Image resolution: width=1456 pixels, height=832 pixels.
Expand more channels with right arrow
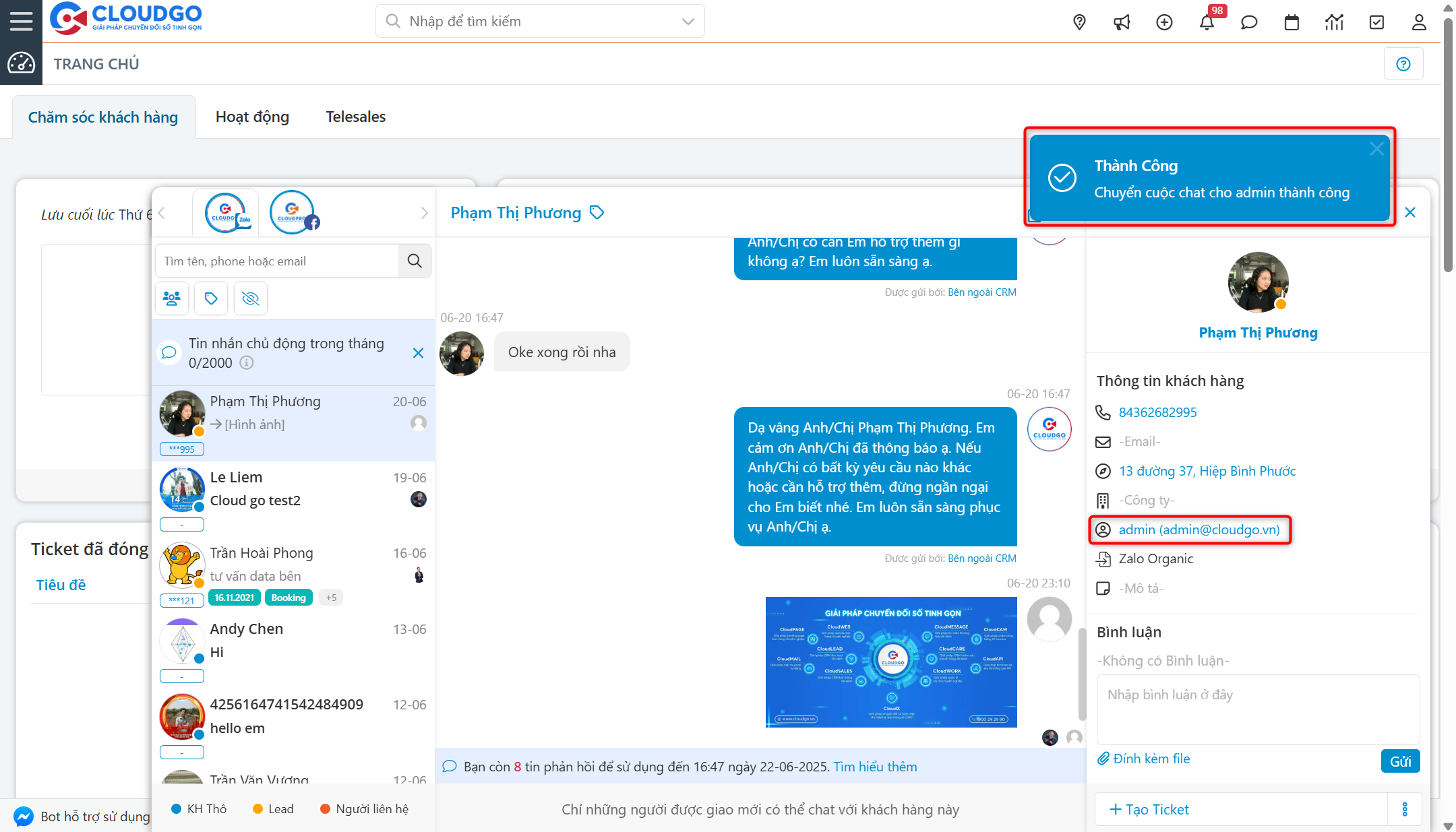pyautogui.click(x=424, y=212)
